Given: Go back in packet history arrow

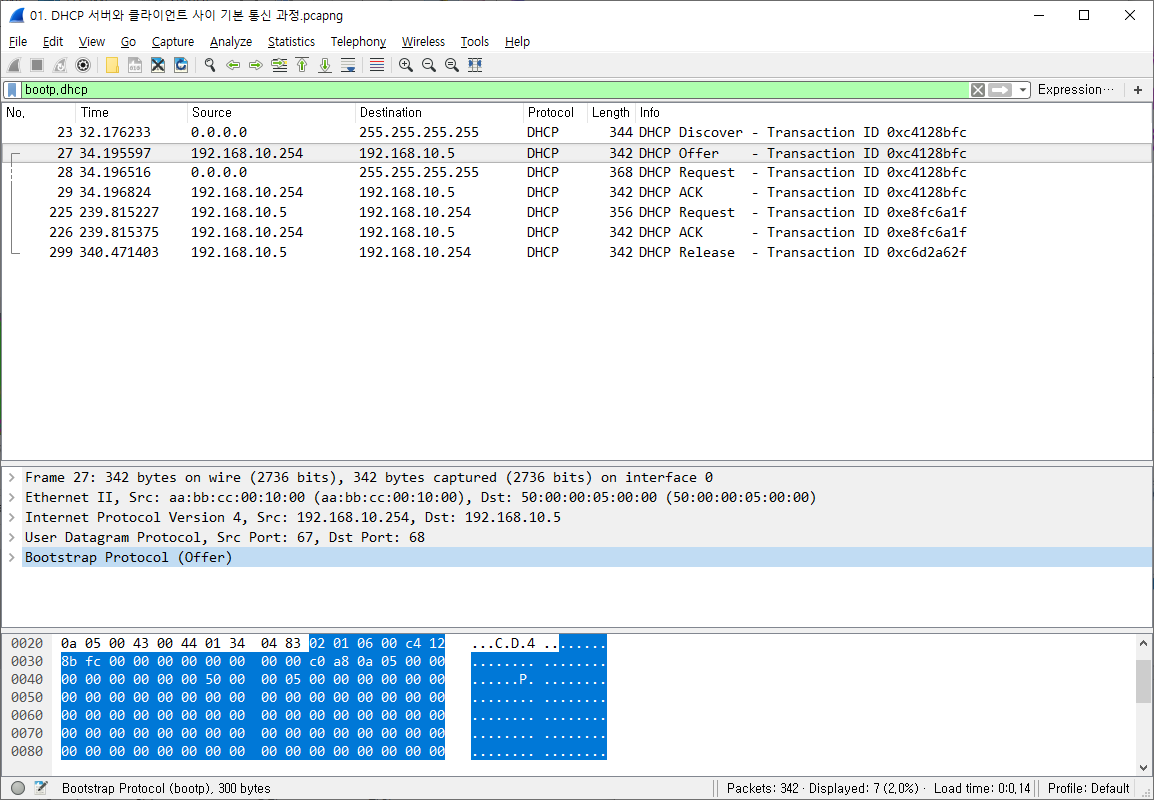Looking at the screenshot, I should (233, 66).
